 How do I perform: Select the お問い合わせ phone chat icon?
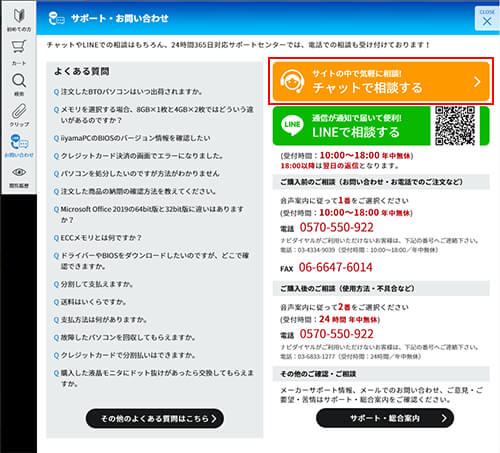[x=19, y=146]
